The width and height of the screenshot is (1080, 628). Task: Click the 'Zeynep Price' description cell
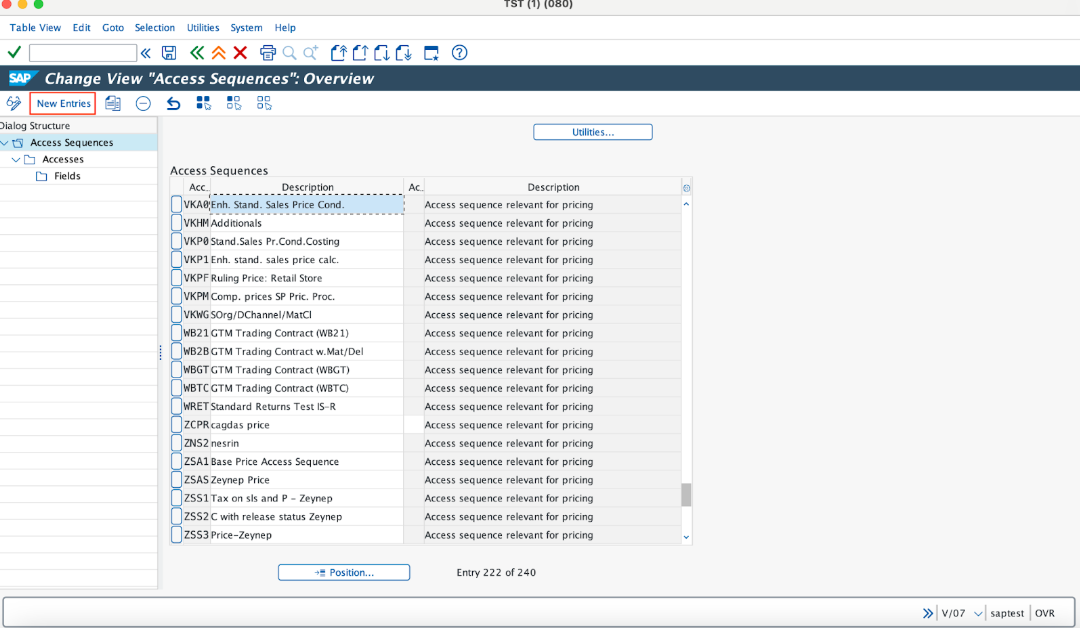coord(307,480)
